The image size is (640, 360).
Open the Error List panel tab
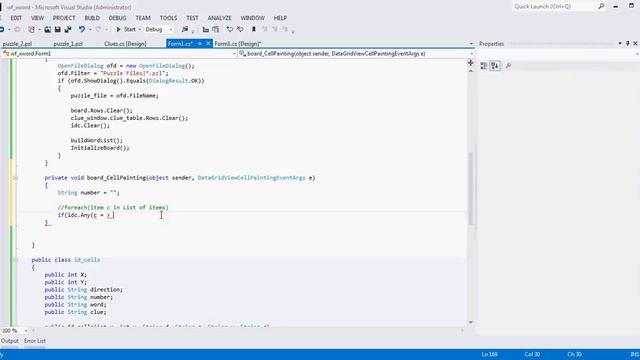pos(35,341)
